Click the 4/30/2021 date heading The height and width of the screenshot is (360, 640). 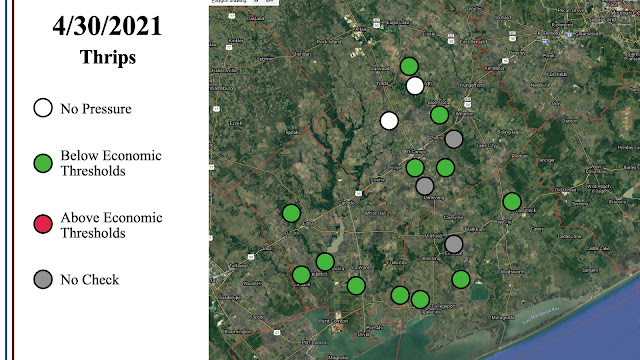[107, 26]
